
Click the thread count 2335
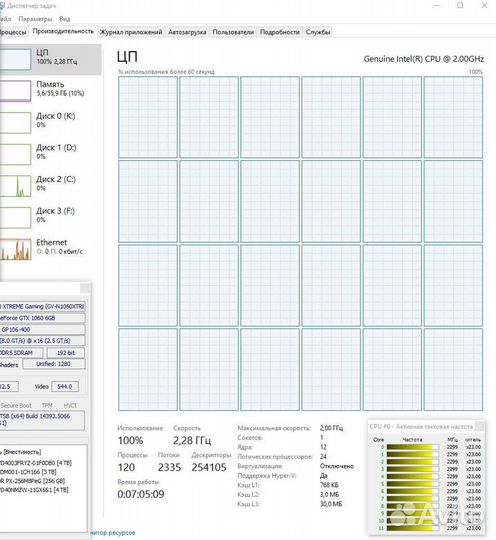pos(169,467)
